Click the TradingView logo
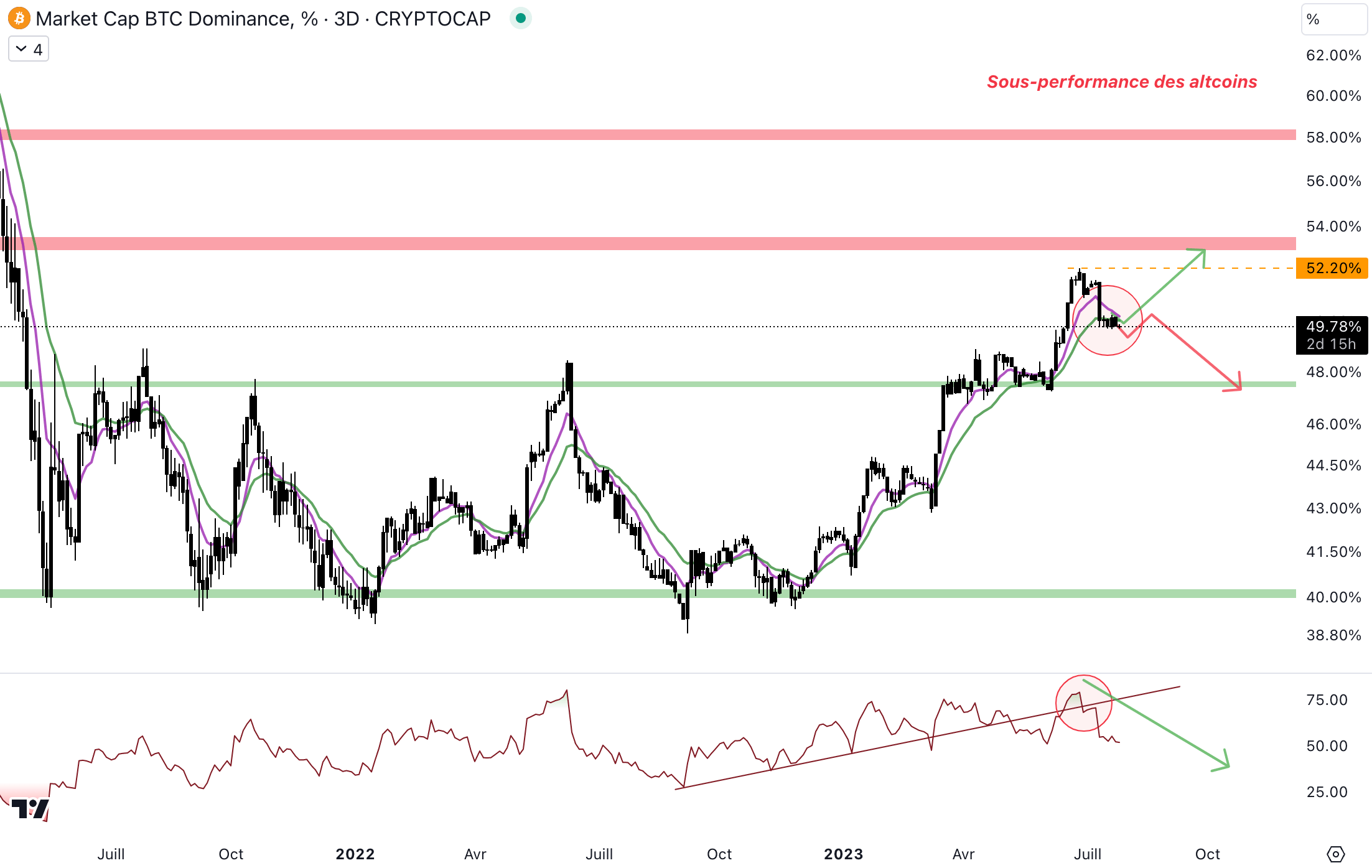 click(30, 809)
